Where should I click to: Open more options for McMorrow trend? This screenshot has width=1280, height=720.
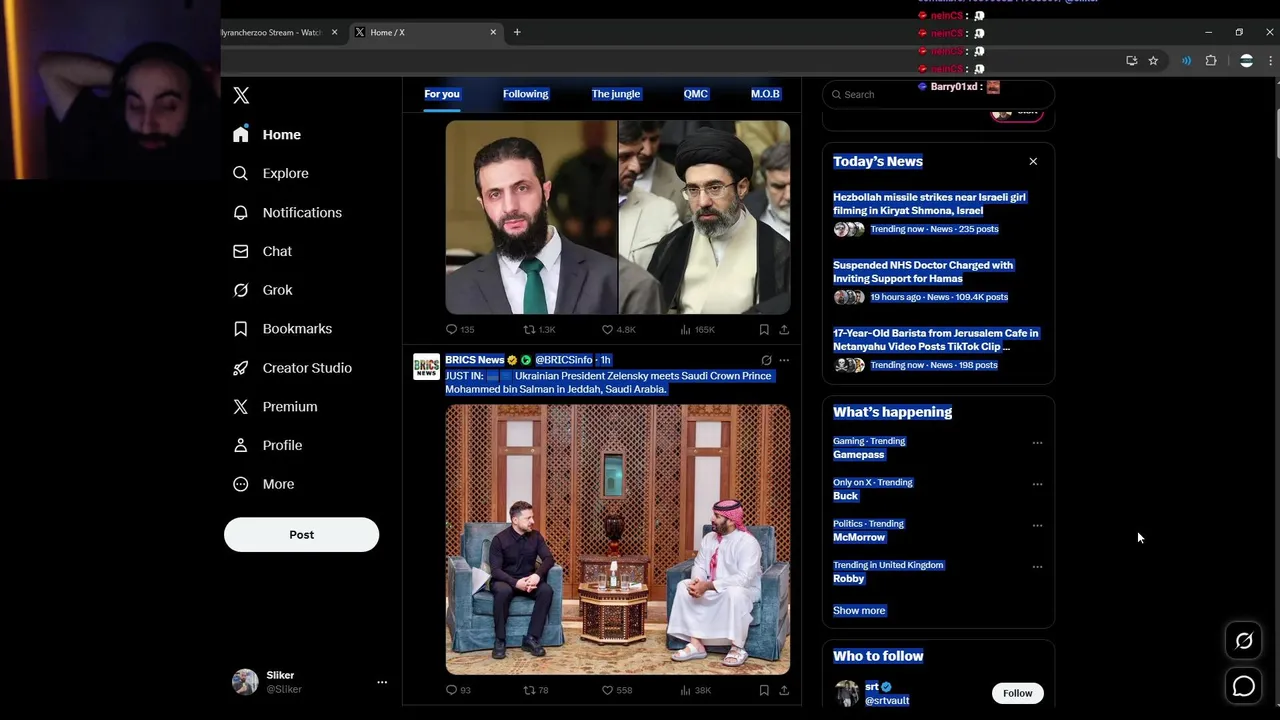(x=1037, y=525)
